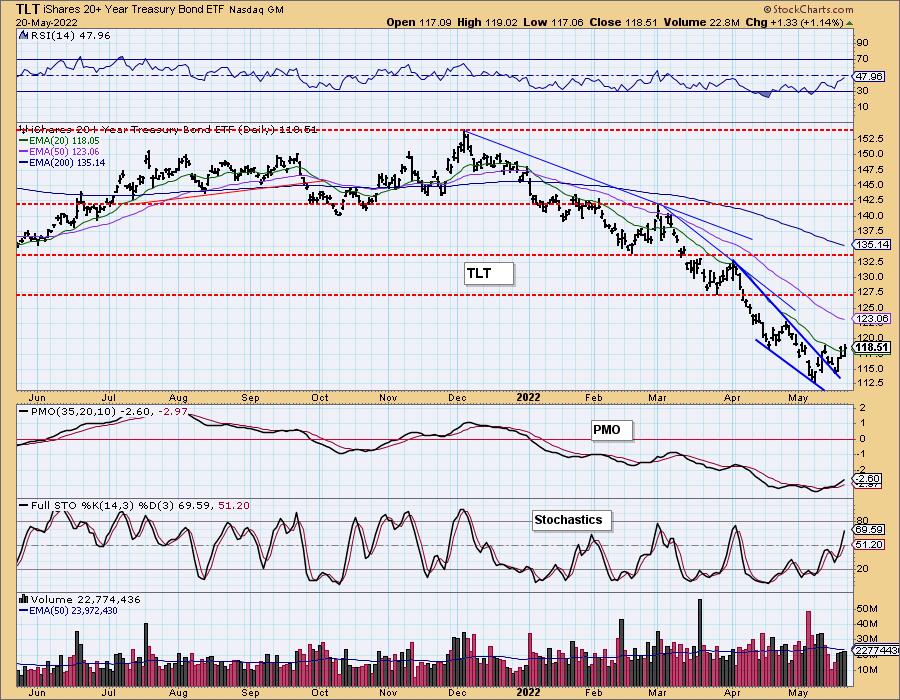900x700 pixels.
Task: Click the Open 117.09 value
Action: point(419,22)
